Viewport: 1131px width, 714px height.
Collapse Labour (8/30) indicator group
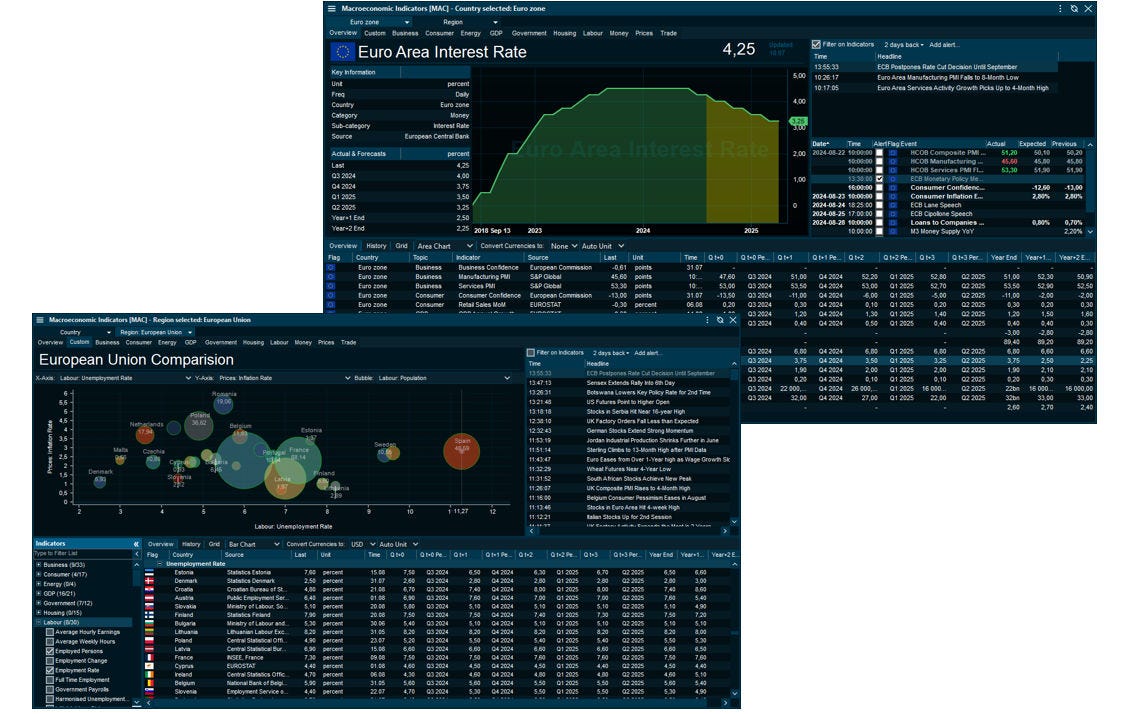(38, 622)
